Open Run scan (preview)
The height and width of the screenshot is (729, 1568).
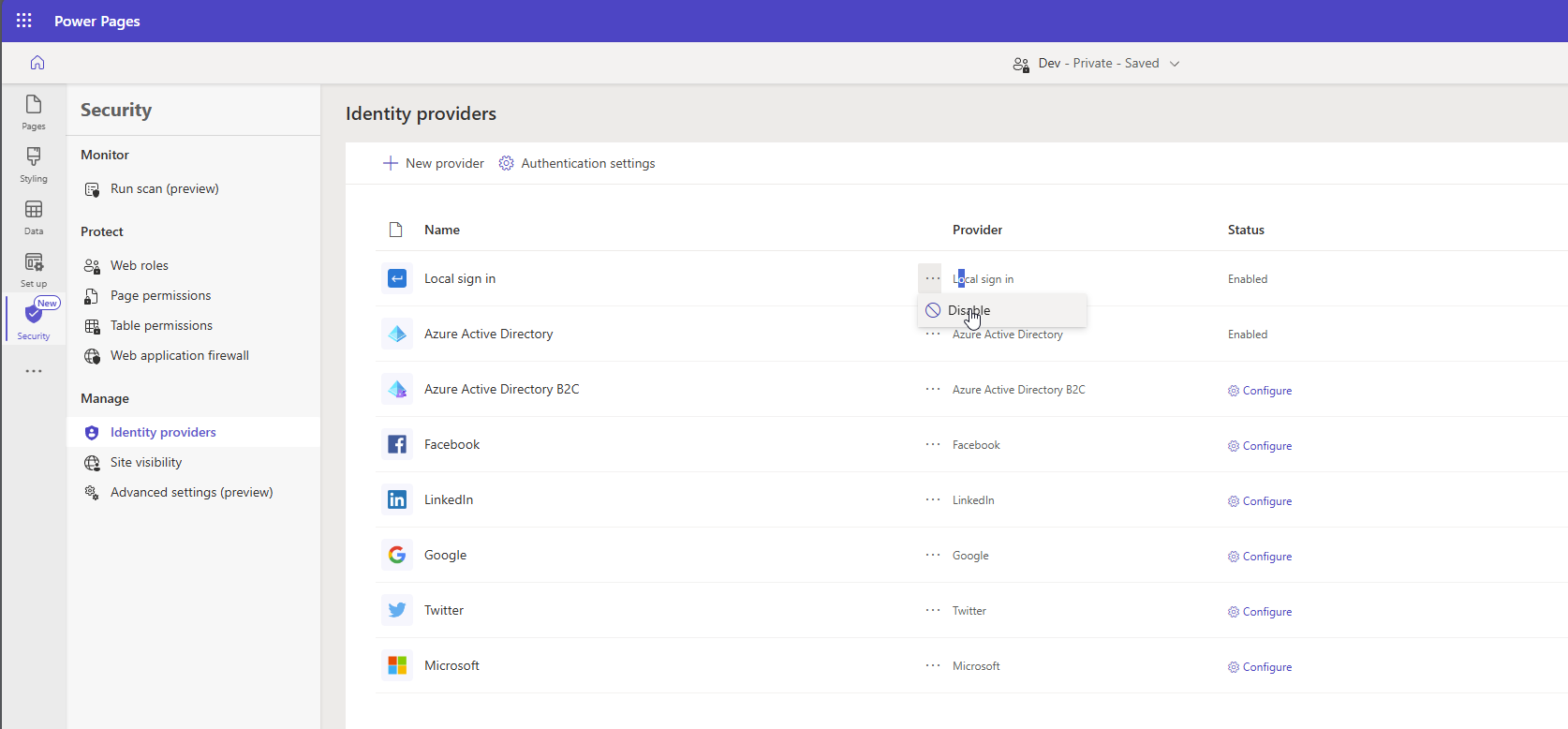(165, 188)
